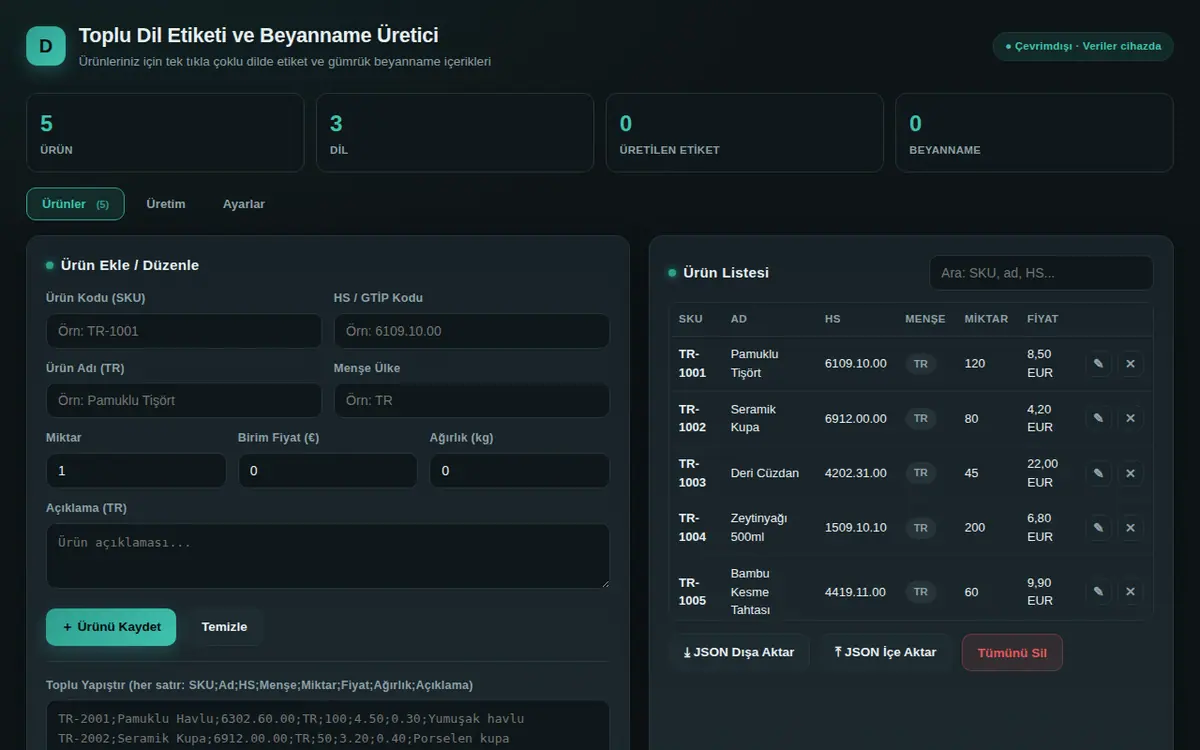This screenshot has width=1200, height=750.
Task: Clear the form with Temizle
Action: 224,627
